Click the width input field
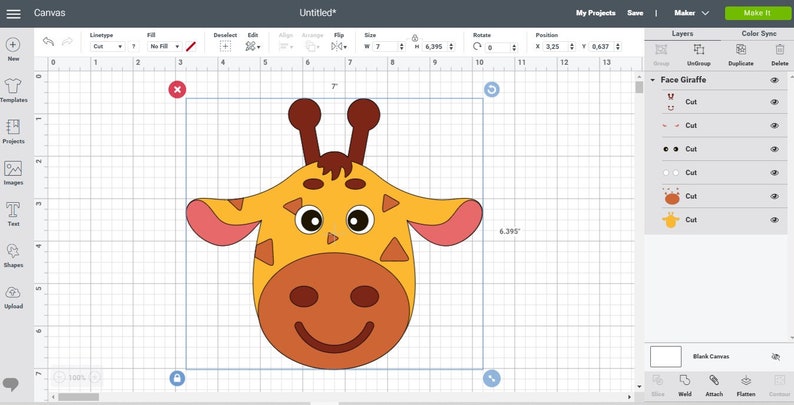 click(x=386, y=47)
